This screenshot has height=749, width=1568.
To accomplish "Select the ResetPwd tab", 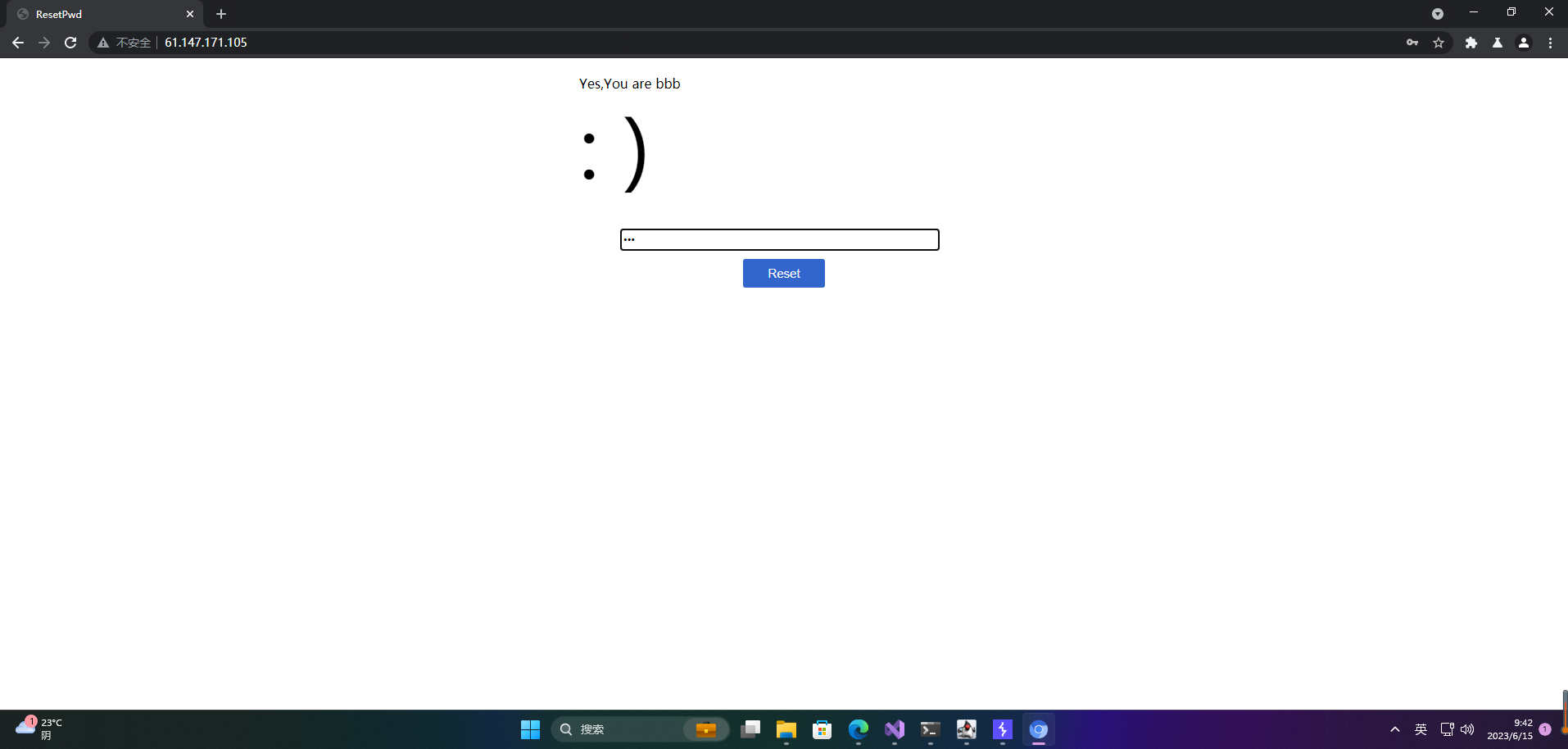I will coord(106,14).
